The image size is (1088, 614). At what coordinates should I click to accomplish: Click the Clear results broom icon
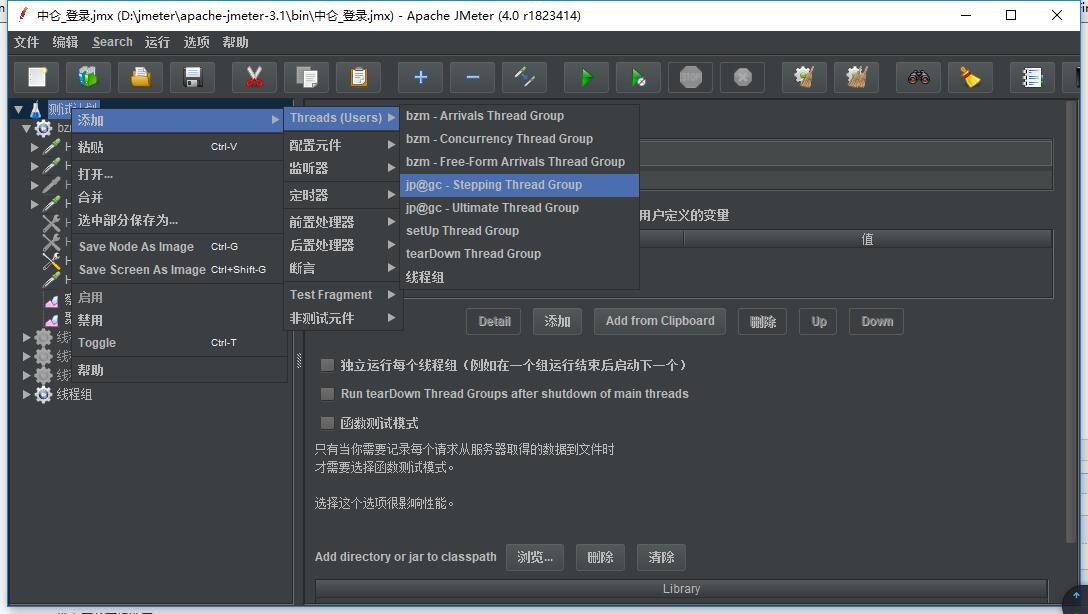(804, 77)
